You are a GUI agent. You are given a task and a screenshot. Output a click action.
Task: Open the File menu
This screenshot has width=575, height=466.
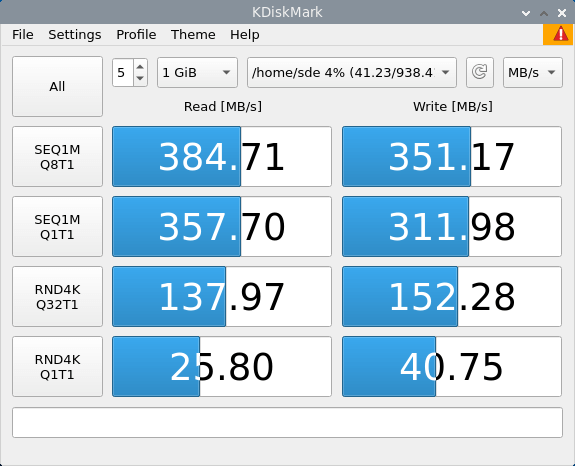(x=23, y=35)
